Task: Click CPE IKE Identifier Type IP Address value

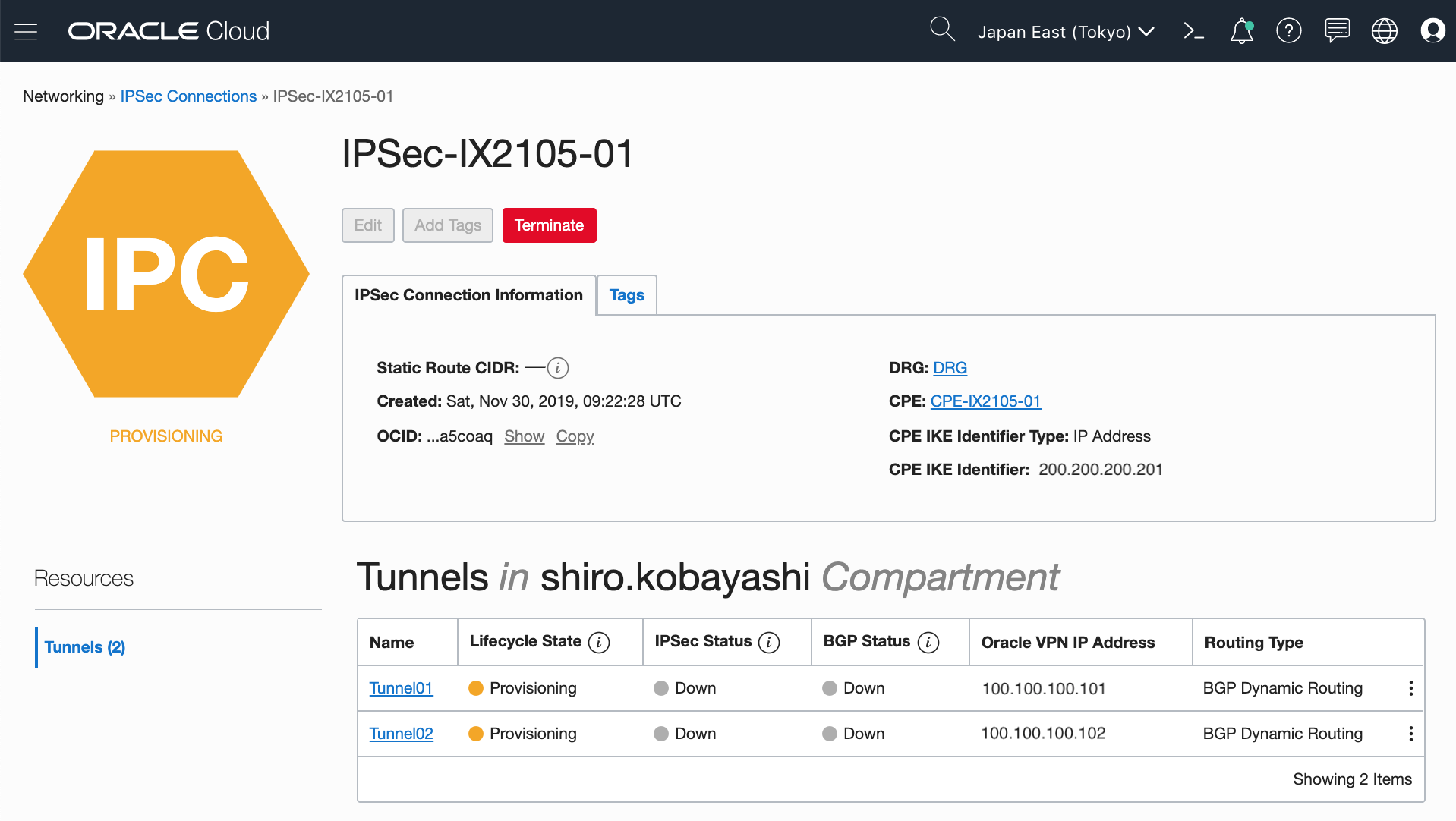Action: (x=1112, y=436)
